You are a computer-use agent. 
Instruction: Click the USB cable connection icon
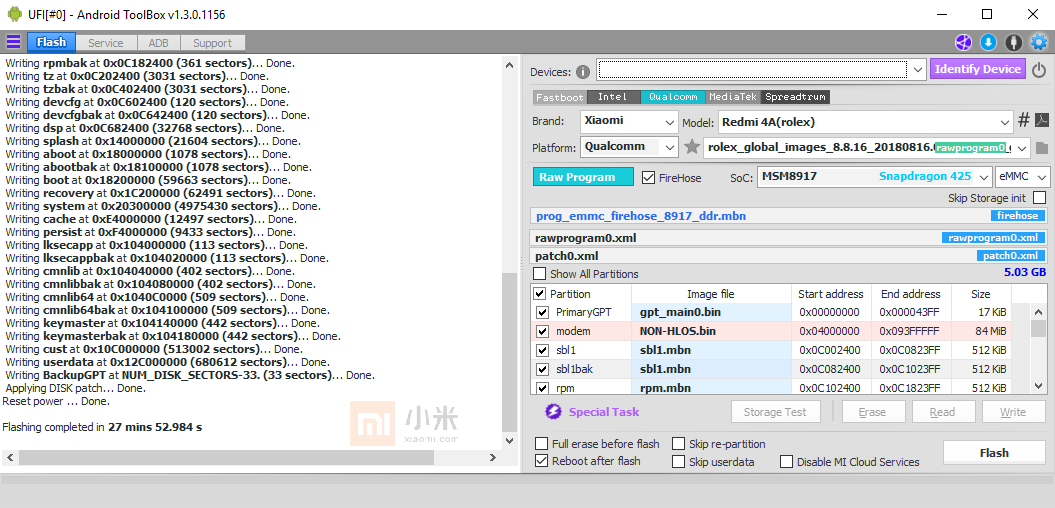point(1013,42)
